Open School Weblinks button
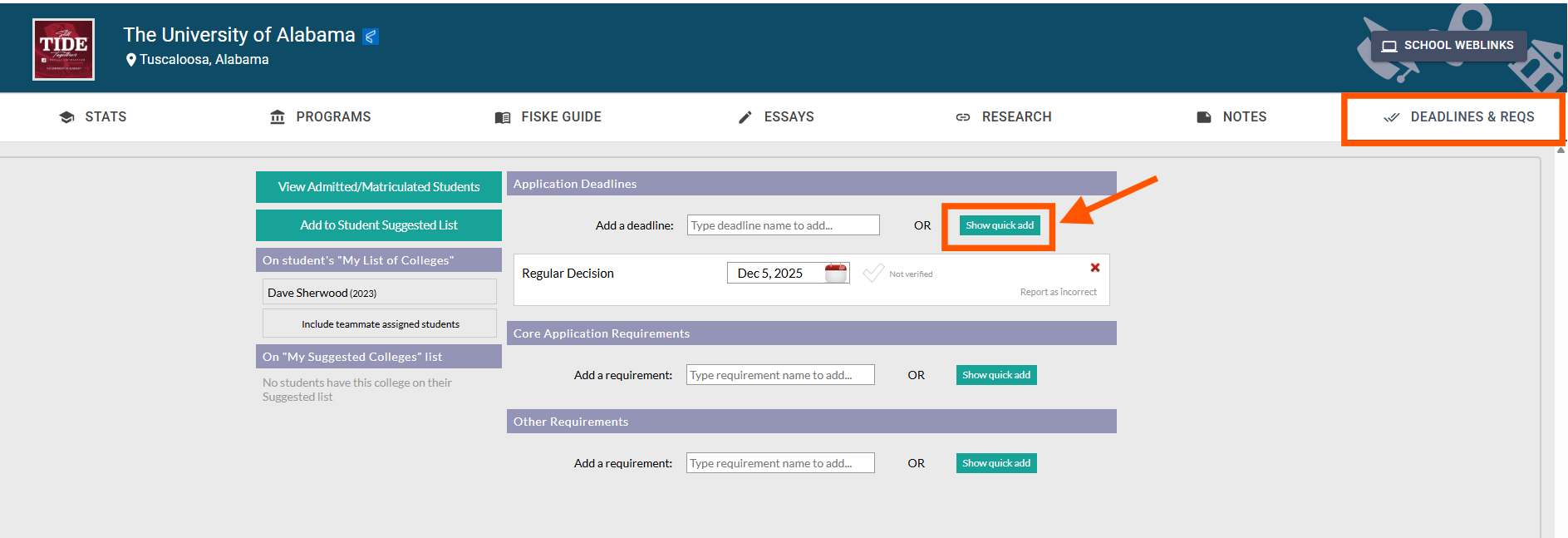1568x538 pixels. tap(1448, 46)
